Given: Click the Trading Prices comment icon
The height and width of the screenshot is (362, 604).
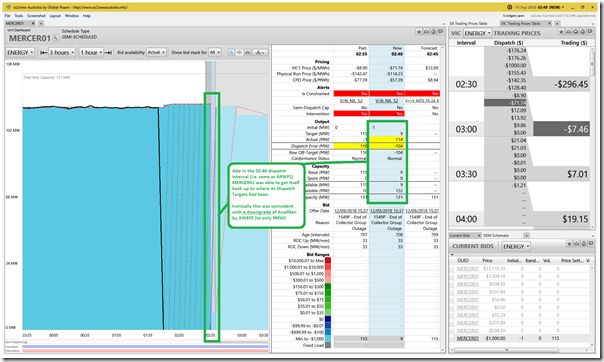Looking at the screenshot, I should pos(590,32).
